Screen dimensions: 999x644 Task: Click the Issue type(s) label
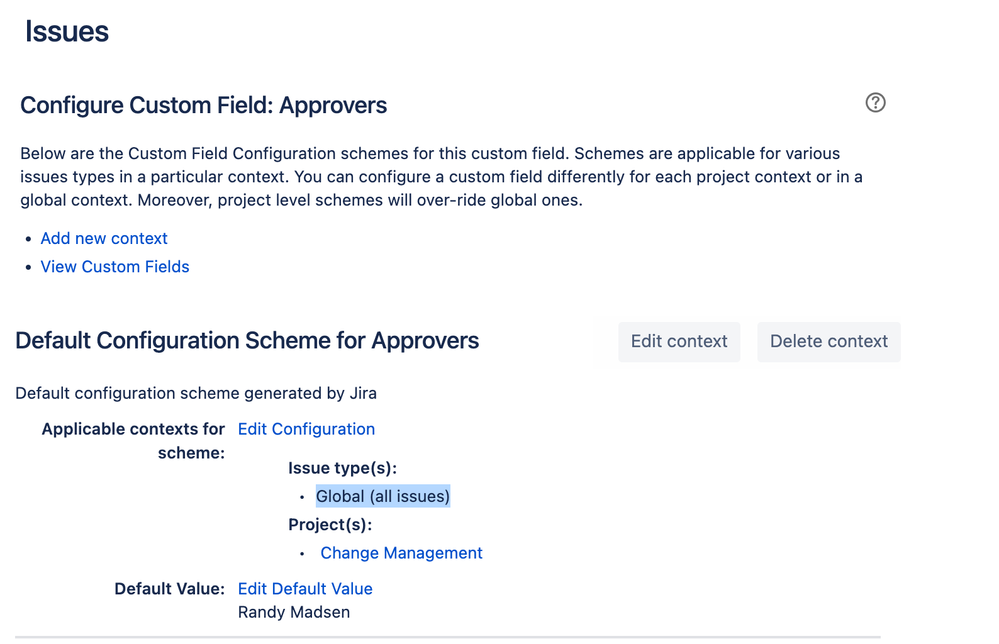342,468
